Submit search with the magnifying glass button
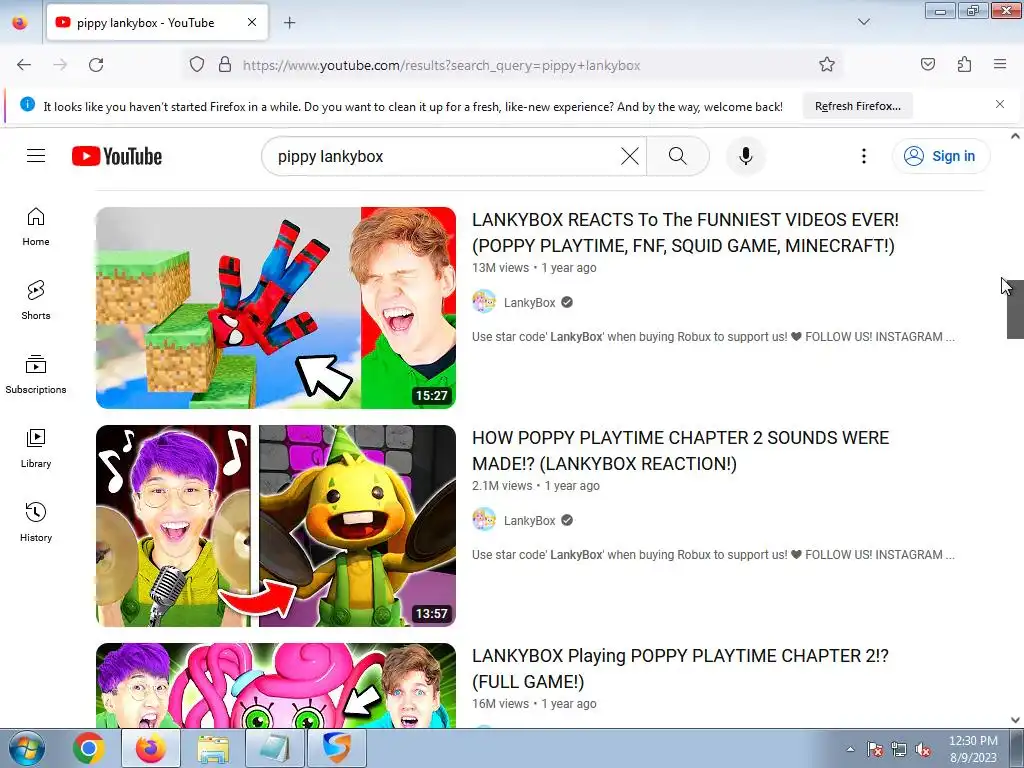The height and width of the screenshot is (768, 1024). click(x=678, y=156)
